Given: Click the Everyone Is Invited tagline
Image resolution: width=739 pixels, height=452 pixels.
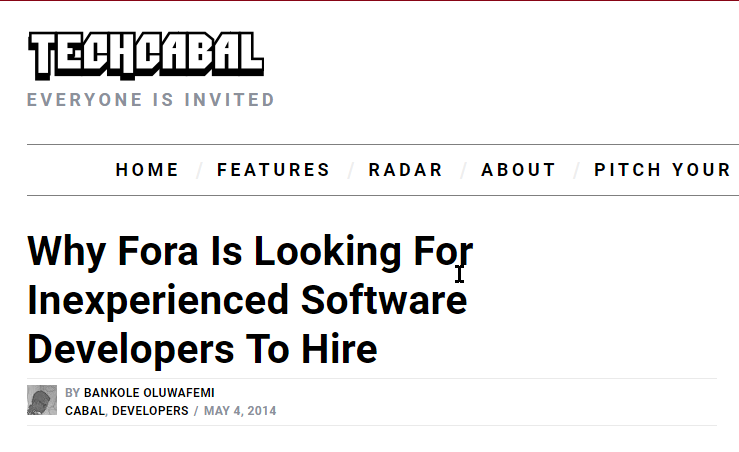Looking at the screenshot, I should (x=151, y=100).
